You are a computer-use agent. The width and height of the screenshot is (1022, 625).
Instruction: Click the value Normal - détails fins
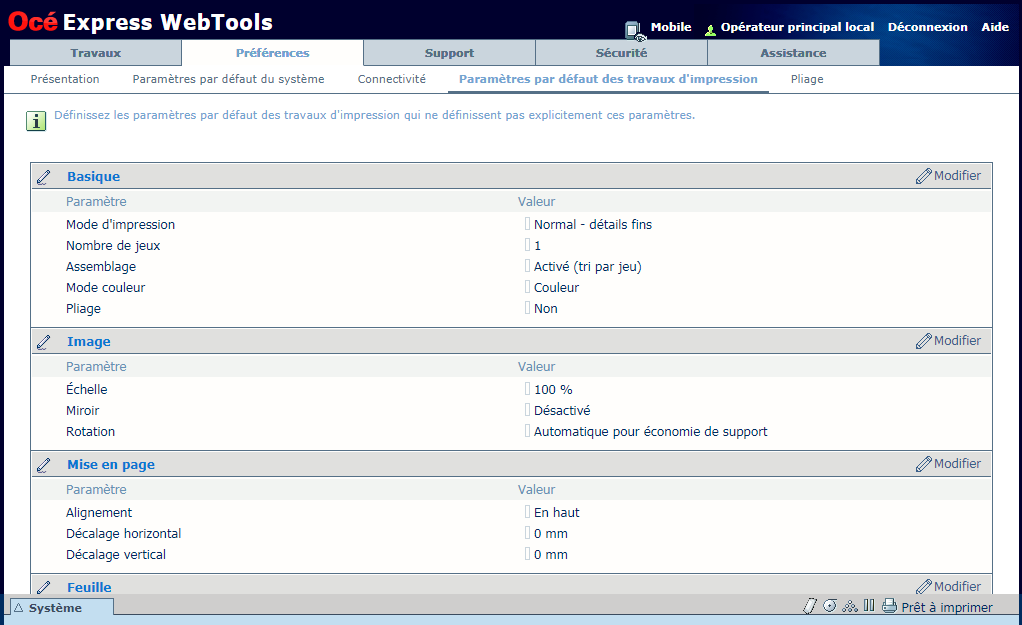coord(592,224)
